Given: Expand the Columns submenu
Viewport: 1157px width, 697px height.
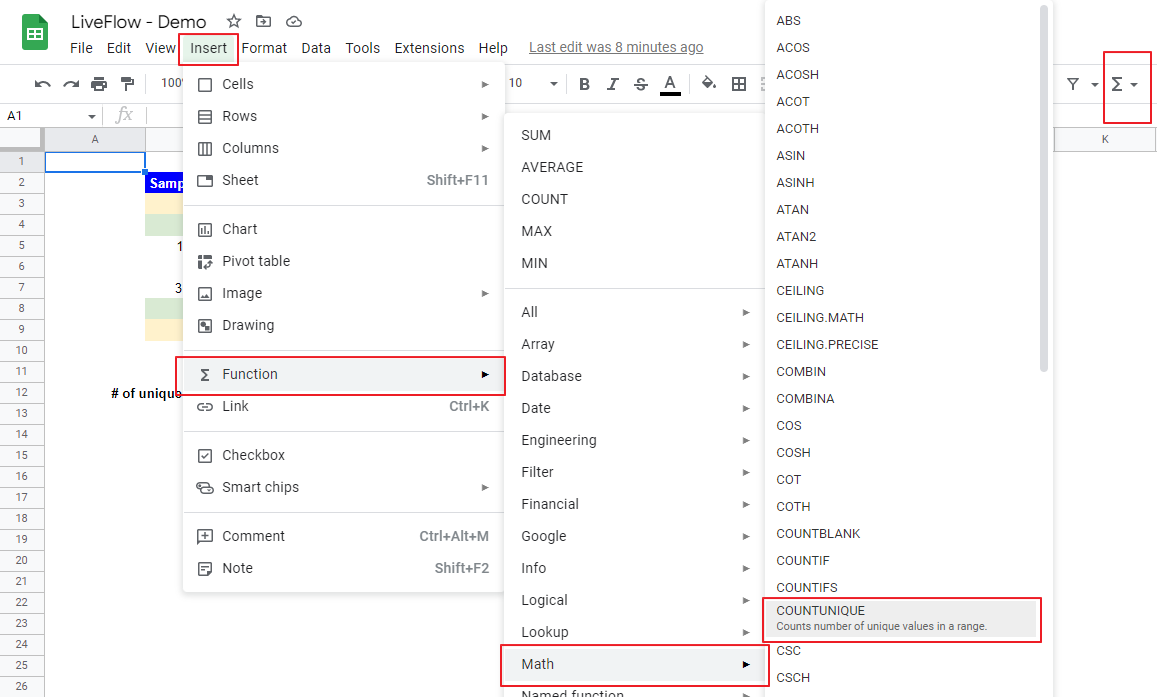Looking at the screenshot, I should pos(344,148).
